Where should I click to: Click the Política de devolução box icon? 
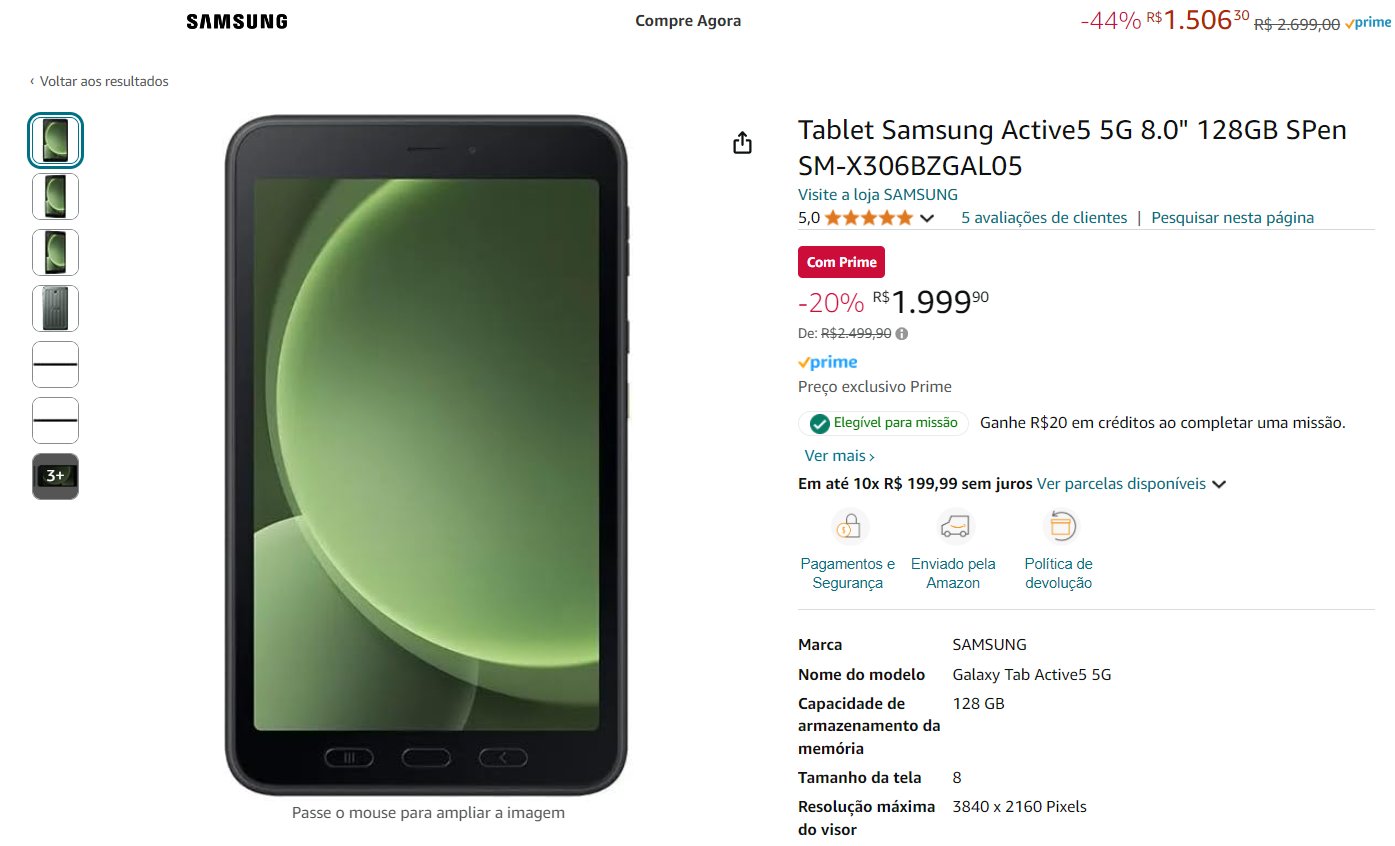(1059, 525)
